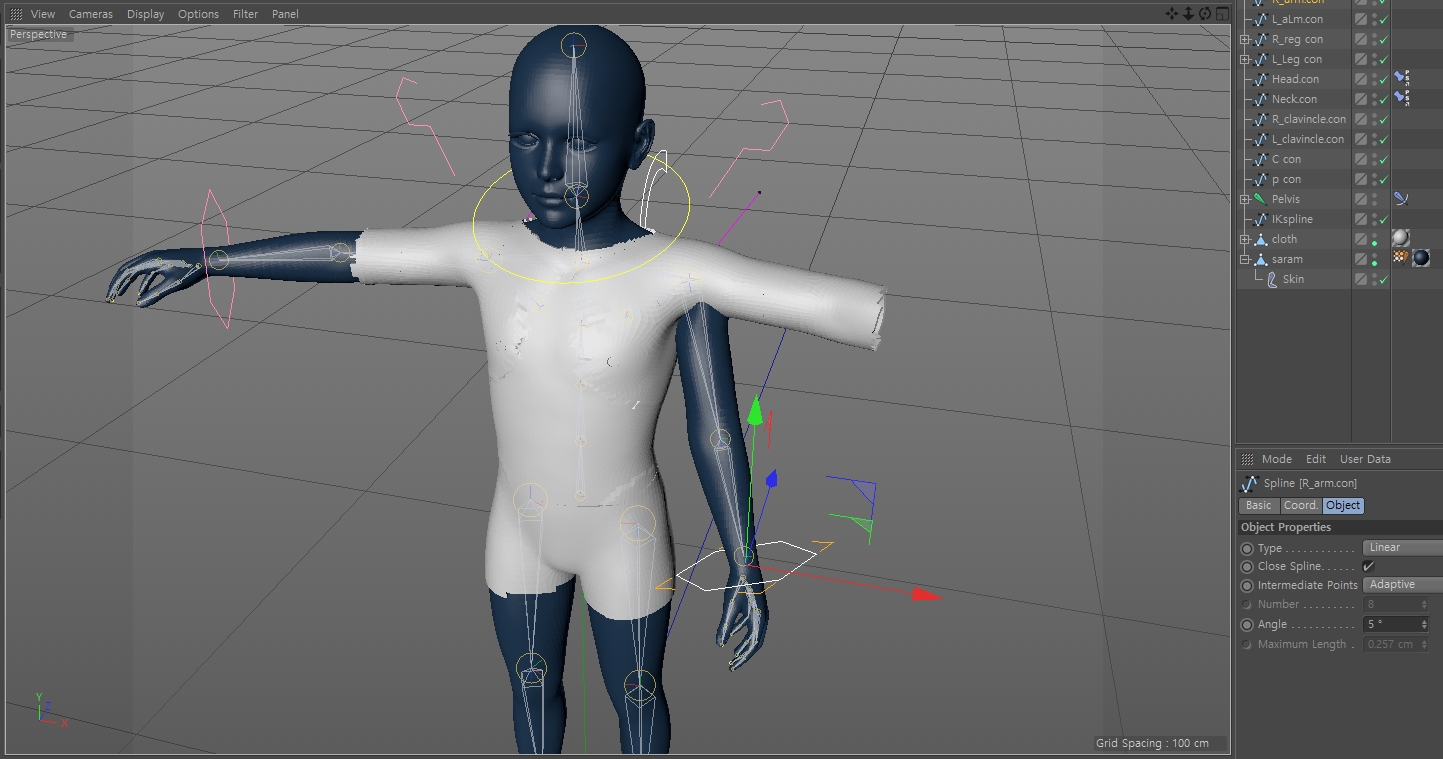Toggle Intermediate Points keyframe circle
The height and width of the screenshot is (759, 1443).
pos(1247,585)
